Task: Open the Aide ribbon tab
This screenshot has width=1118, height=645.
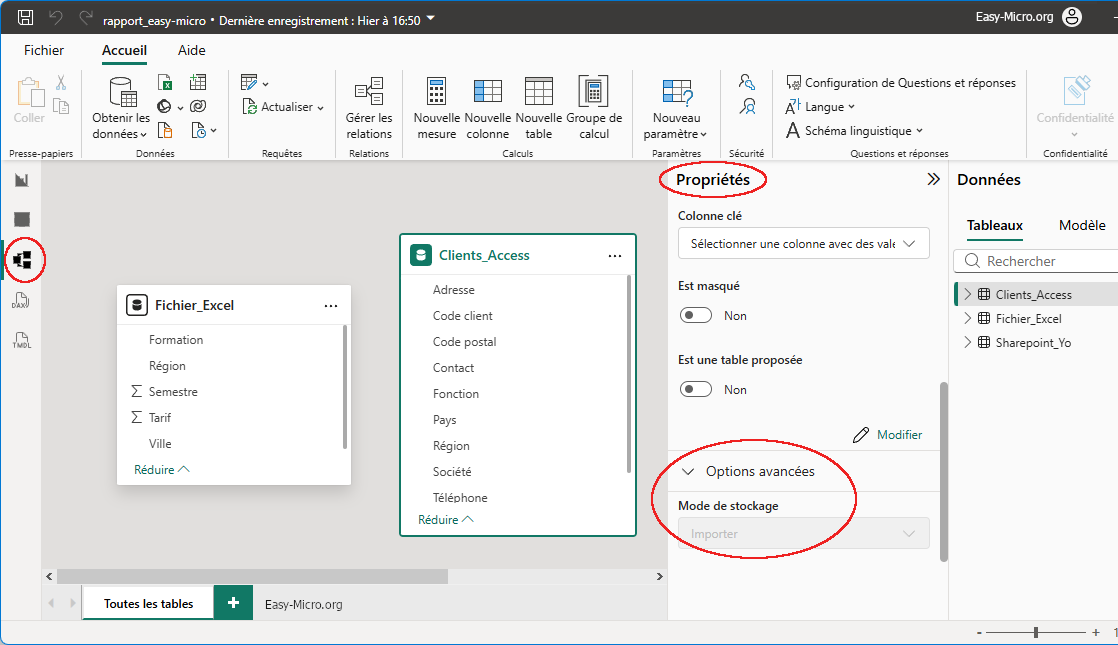Action: click(x=191, y=50)
